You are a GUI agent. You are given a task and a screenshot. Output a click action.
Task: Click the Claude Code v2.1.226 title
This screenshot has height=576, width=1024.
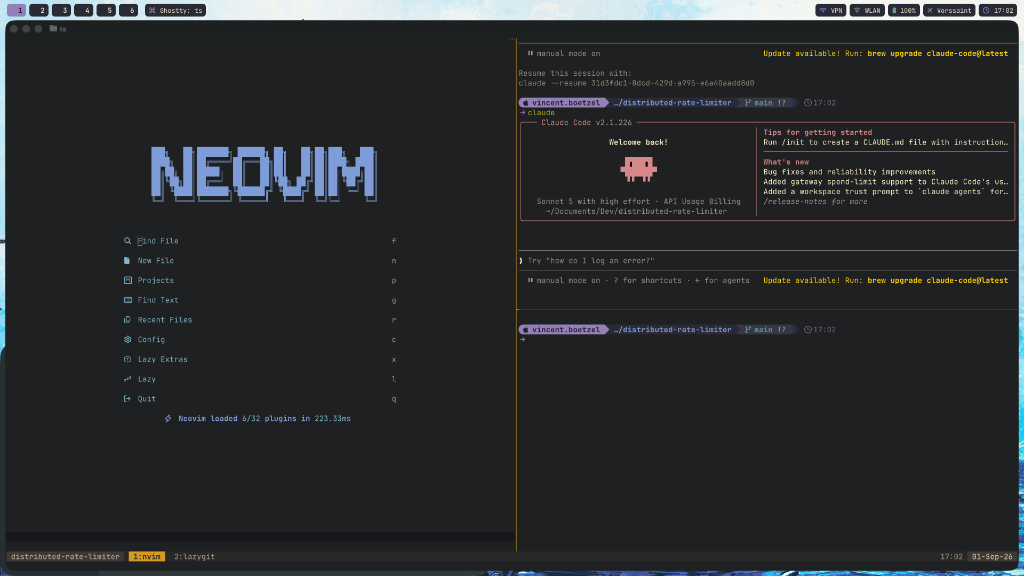pos(586,123)
